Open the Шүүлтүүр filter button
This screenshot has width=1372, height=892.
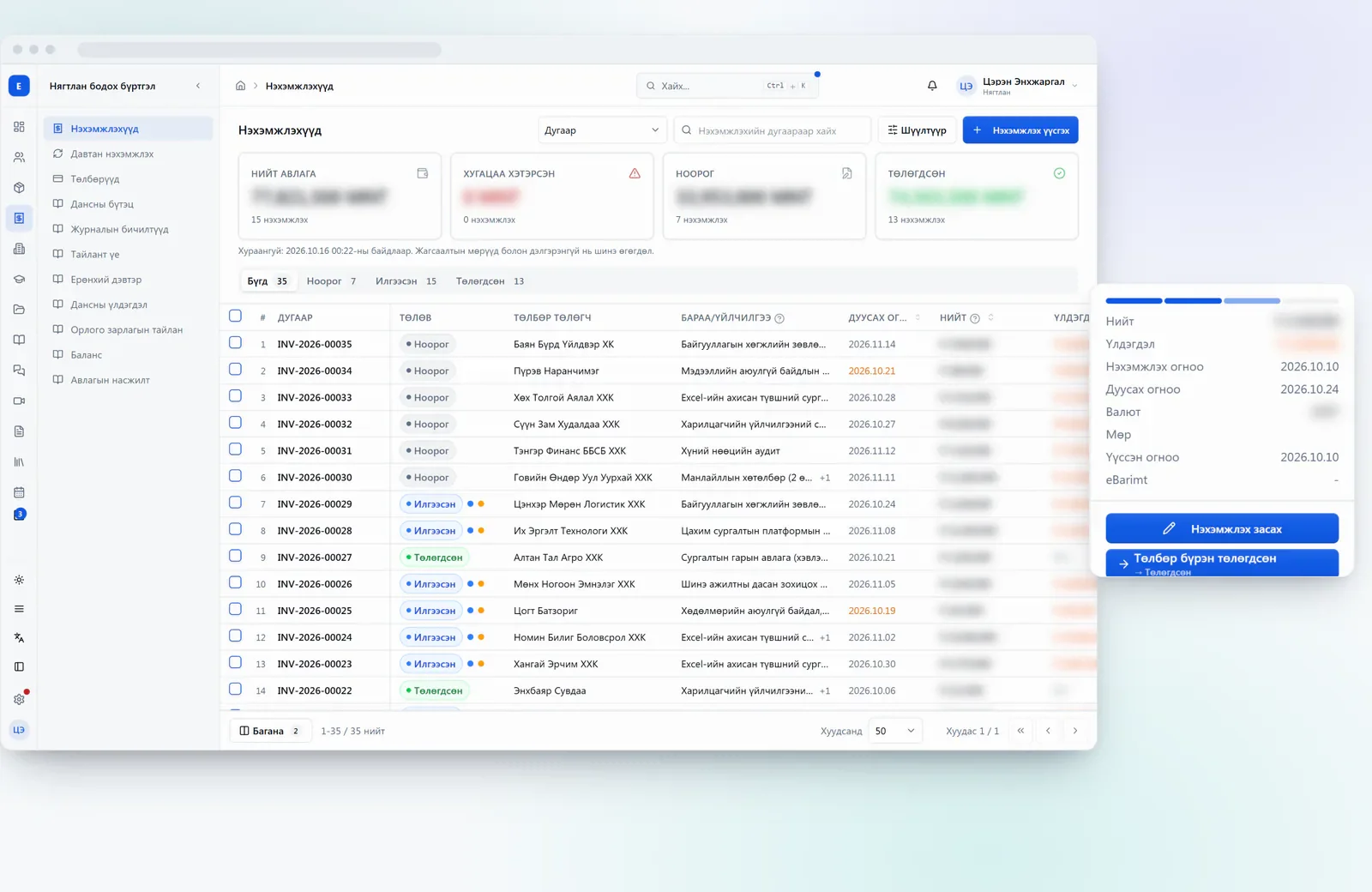[917, 130]
